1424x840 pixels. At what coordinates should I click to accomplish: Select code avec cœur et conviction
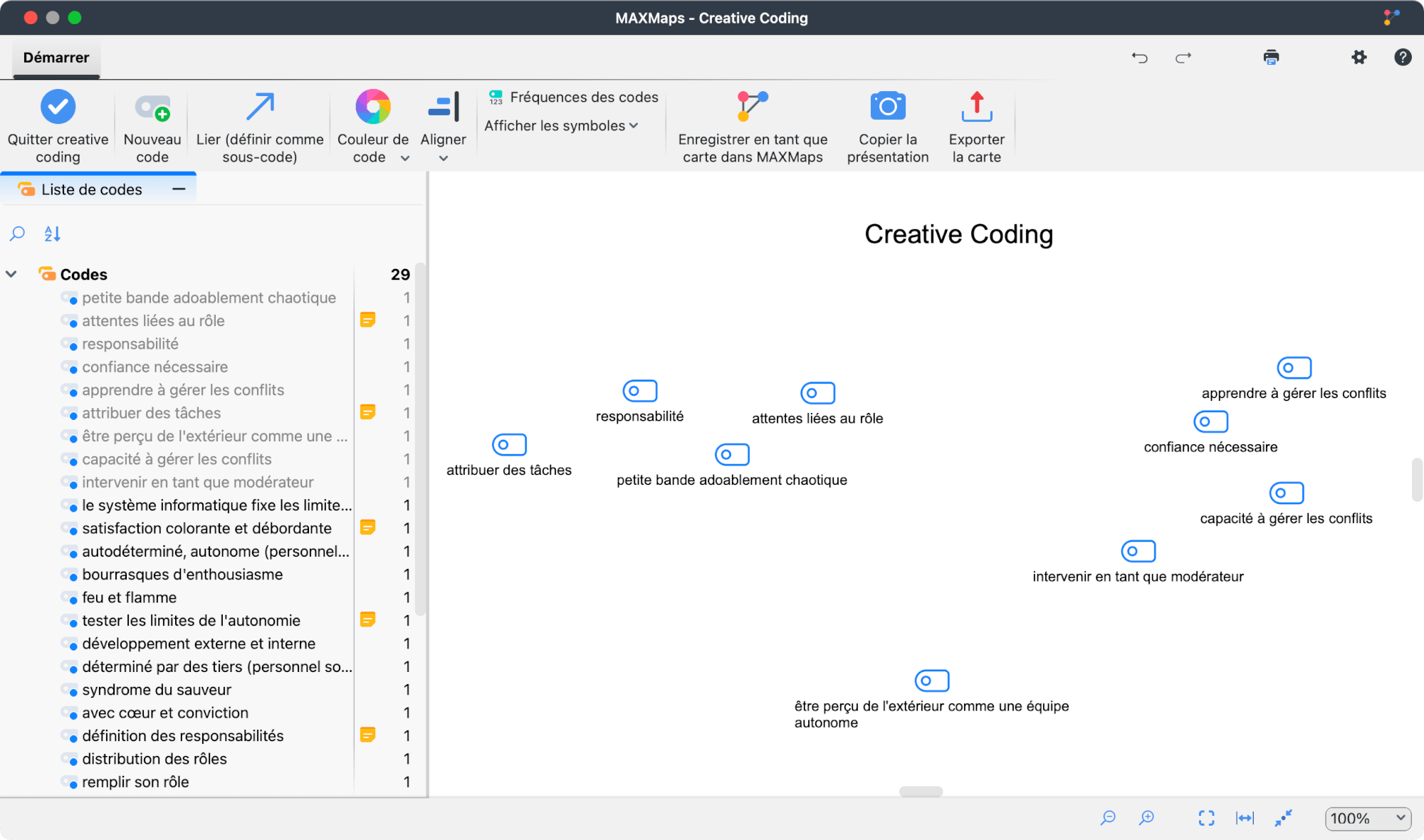pyautogui.click(x=165, y=713)
